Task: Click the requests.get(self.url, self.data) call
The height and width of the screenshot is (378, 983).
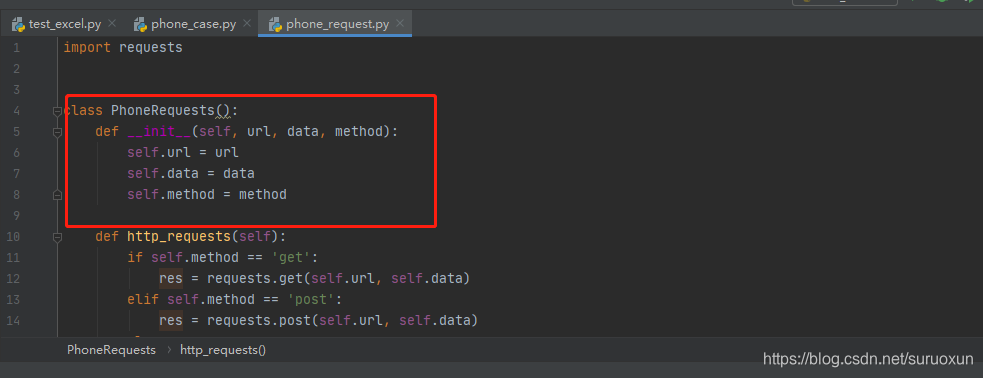Action: coord(339,278)
